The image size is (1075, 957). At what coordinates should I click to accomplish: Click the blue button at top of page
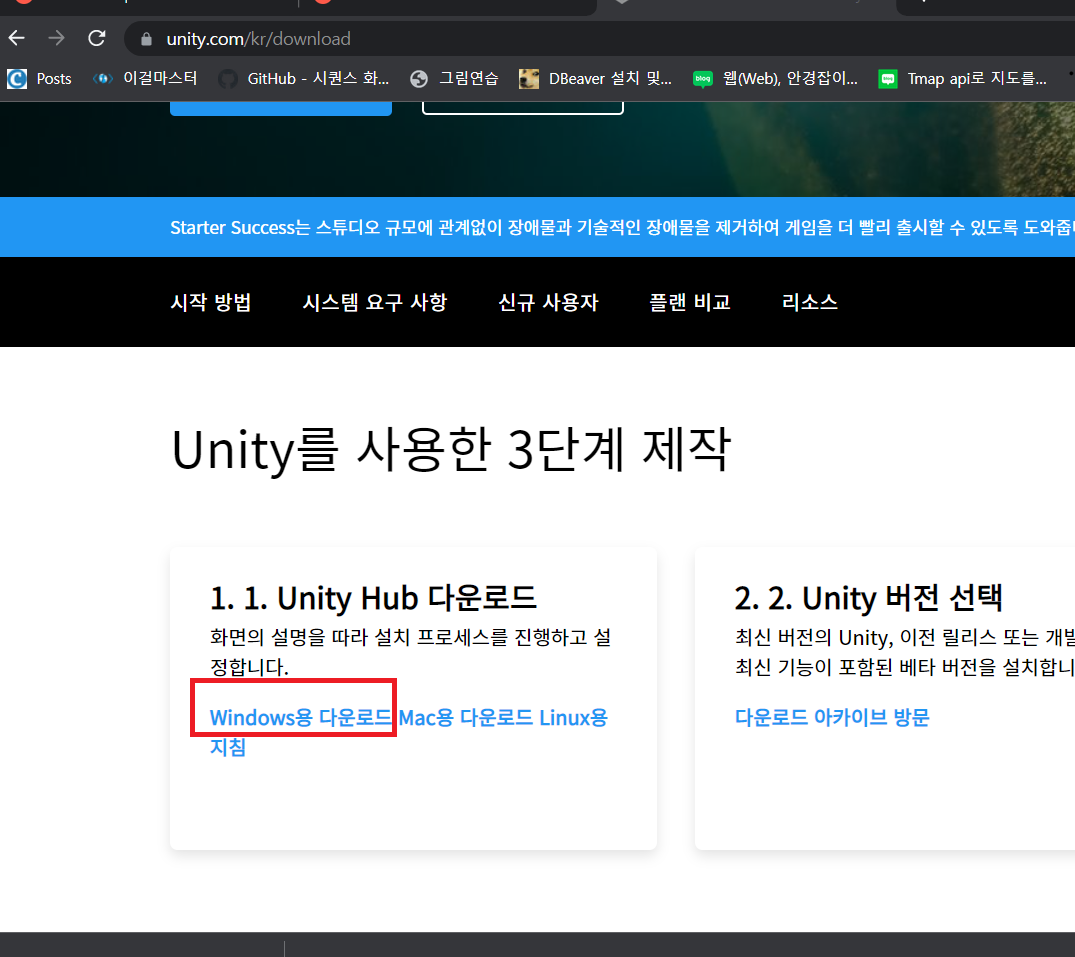[x=281, y=108]
